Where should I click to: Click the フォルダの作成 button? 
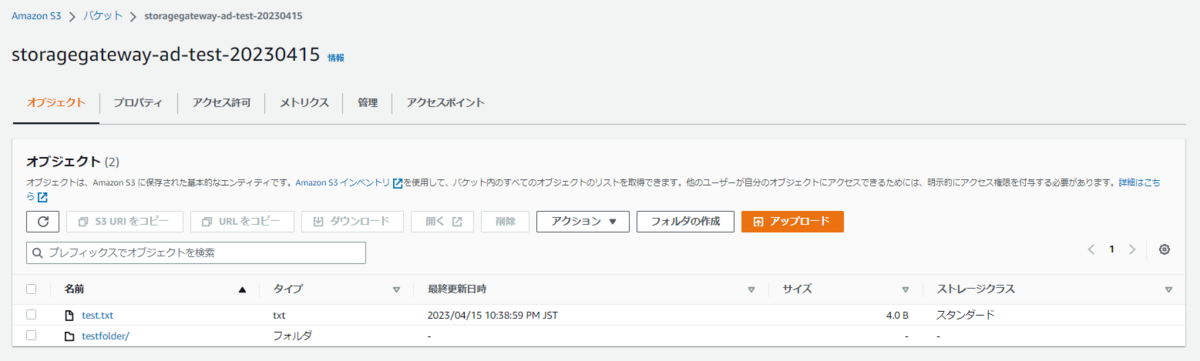point(685,221)
